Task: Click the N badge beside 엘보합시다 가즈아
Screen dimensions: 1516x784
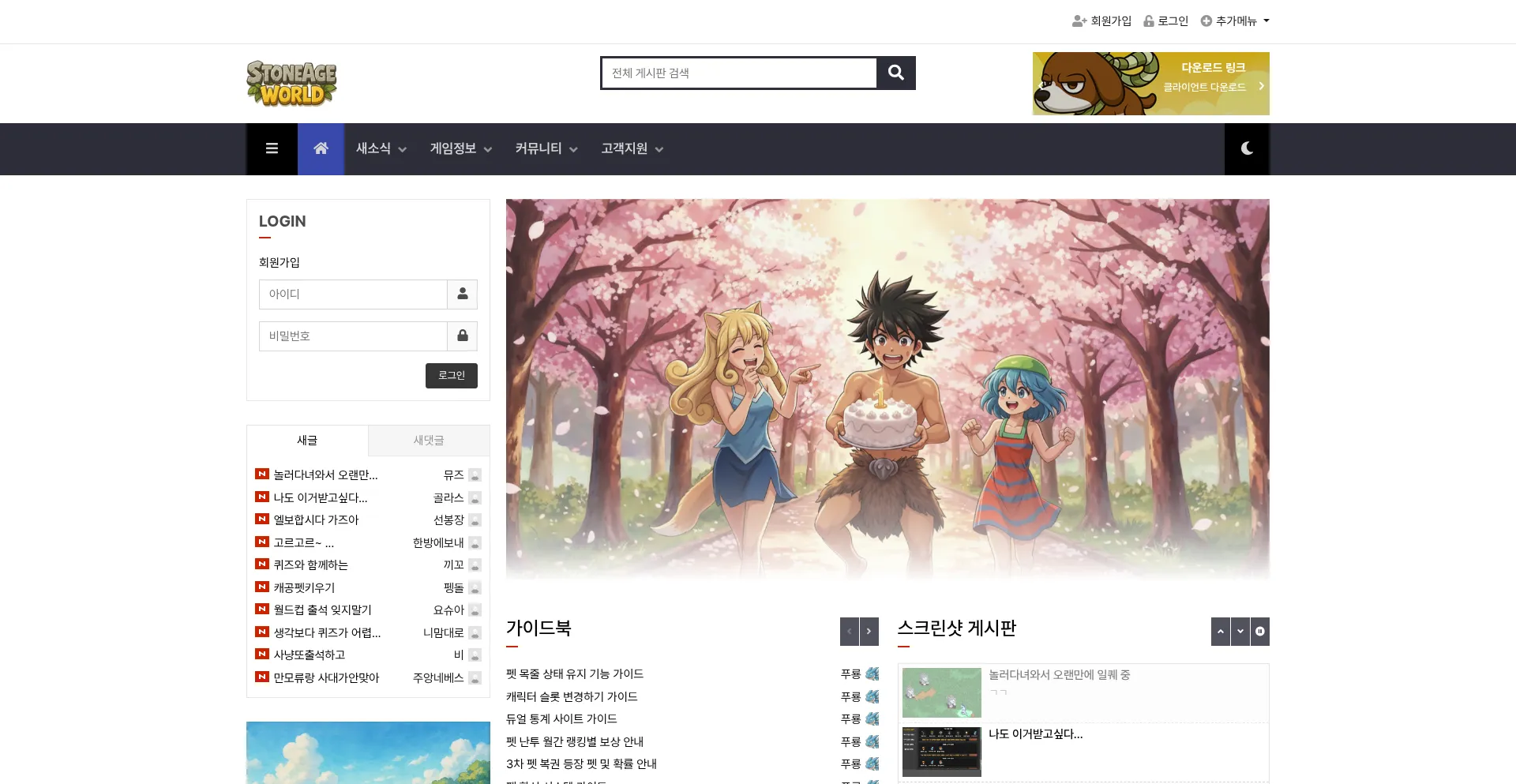Action: pyautogui.click(x=262, y=519)
